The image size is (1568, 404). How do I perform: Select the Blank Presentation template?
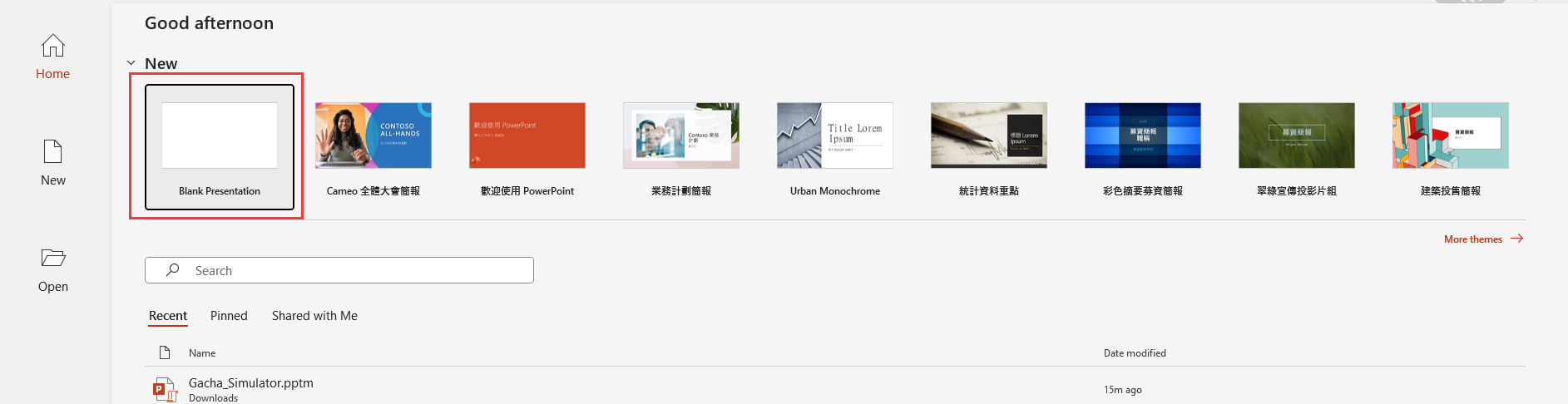coord(220,146)
